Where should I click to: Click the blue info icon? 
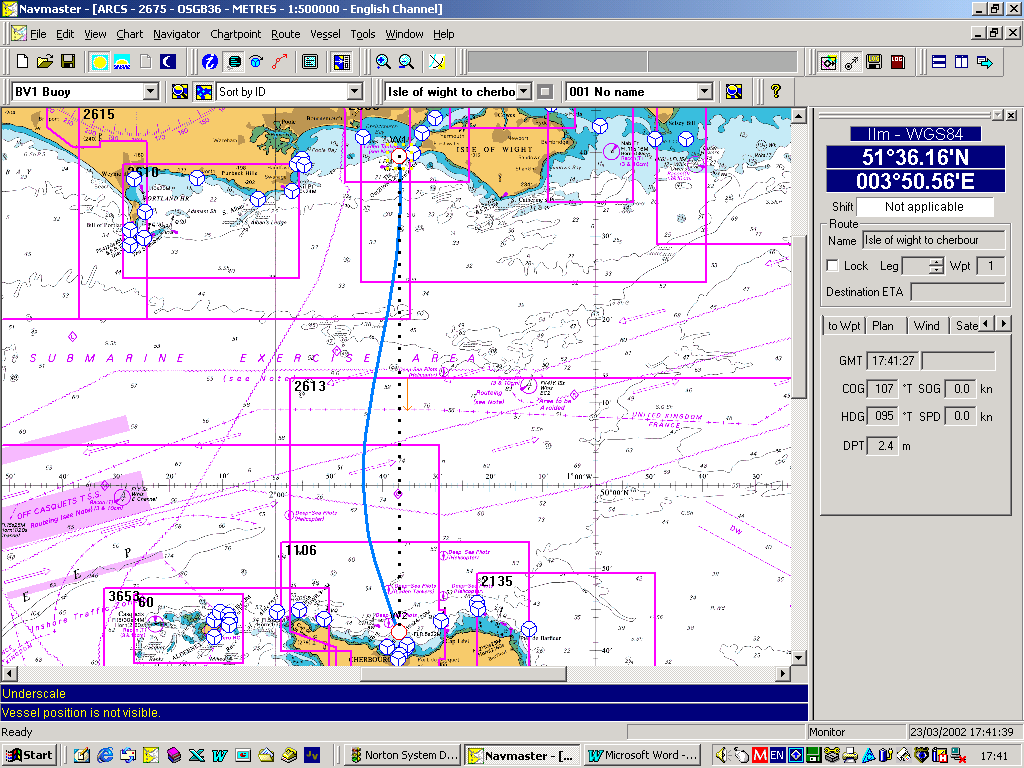point(209,62)
